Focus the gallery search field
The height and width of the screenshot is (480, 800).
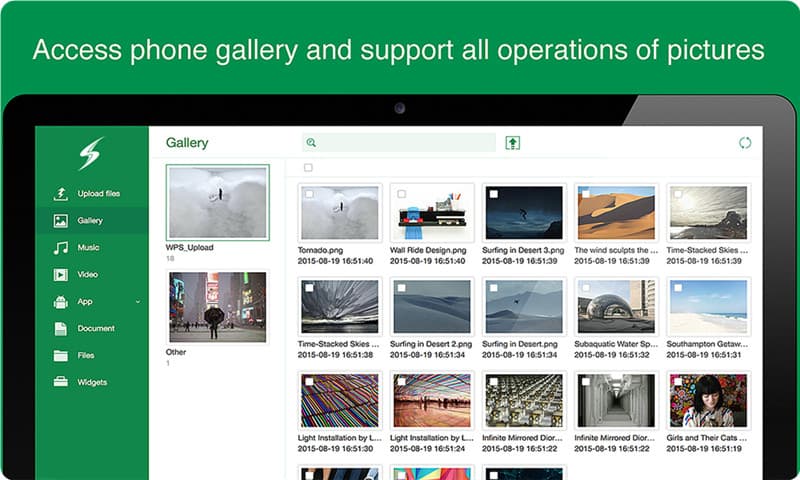(399, 143)
